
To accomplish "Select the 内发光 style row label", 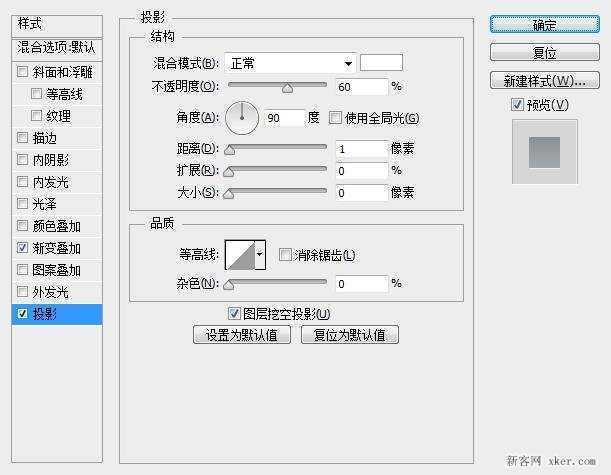I will (x=51, y=182).
